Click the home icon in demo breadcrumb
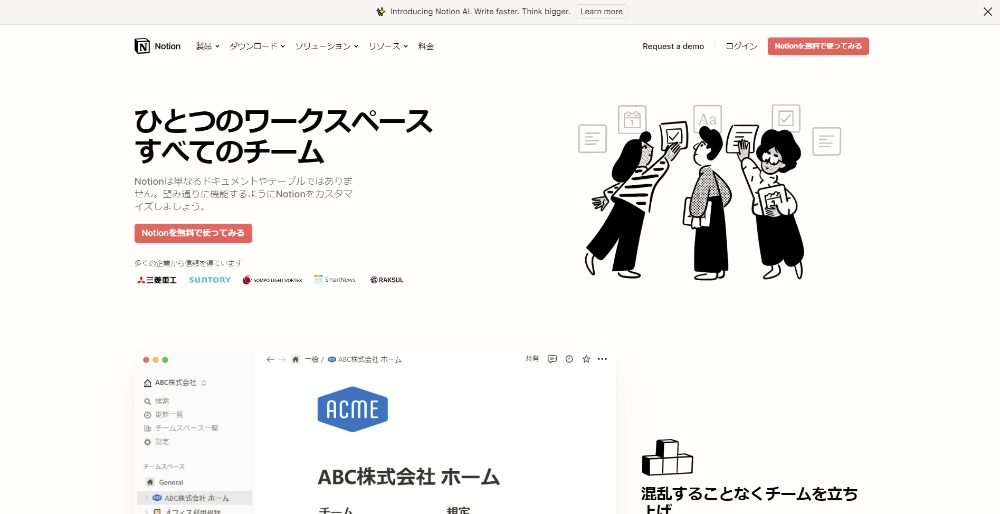Screen dimensions: 1000x514 pyautogui.click(x=295, y=360)
